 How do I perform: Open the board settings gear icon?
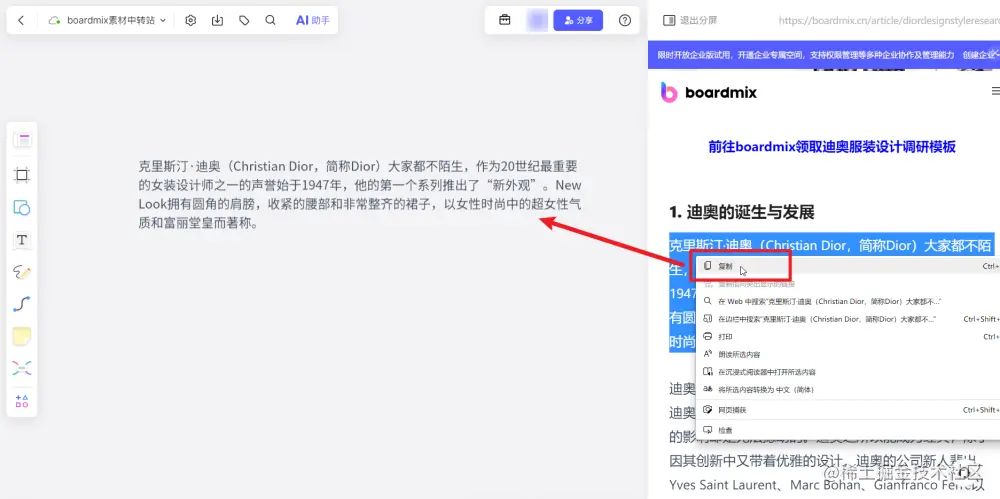click(x=191, y=20)
